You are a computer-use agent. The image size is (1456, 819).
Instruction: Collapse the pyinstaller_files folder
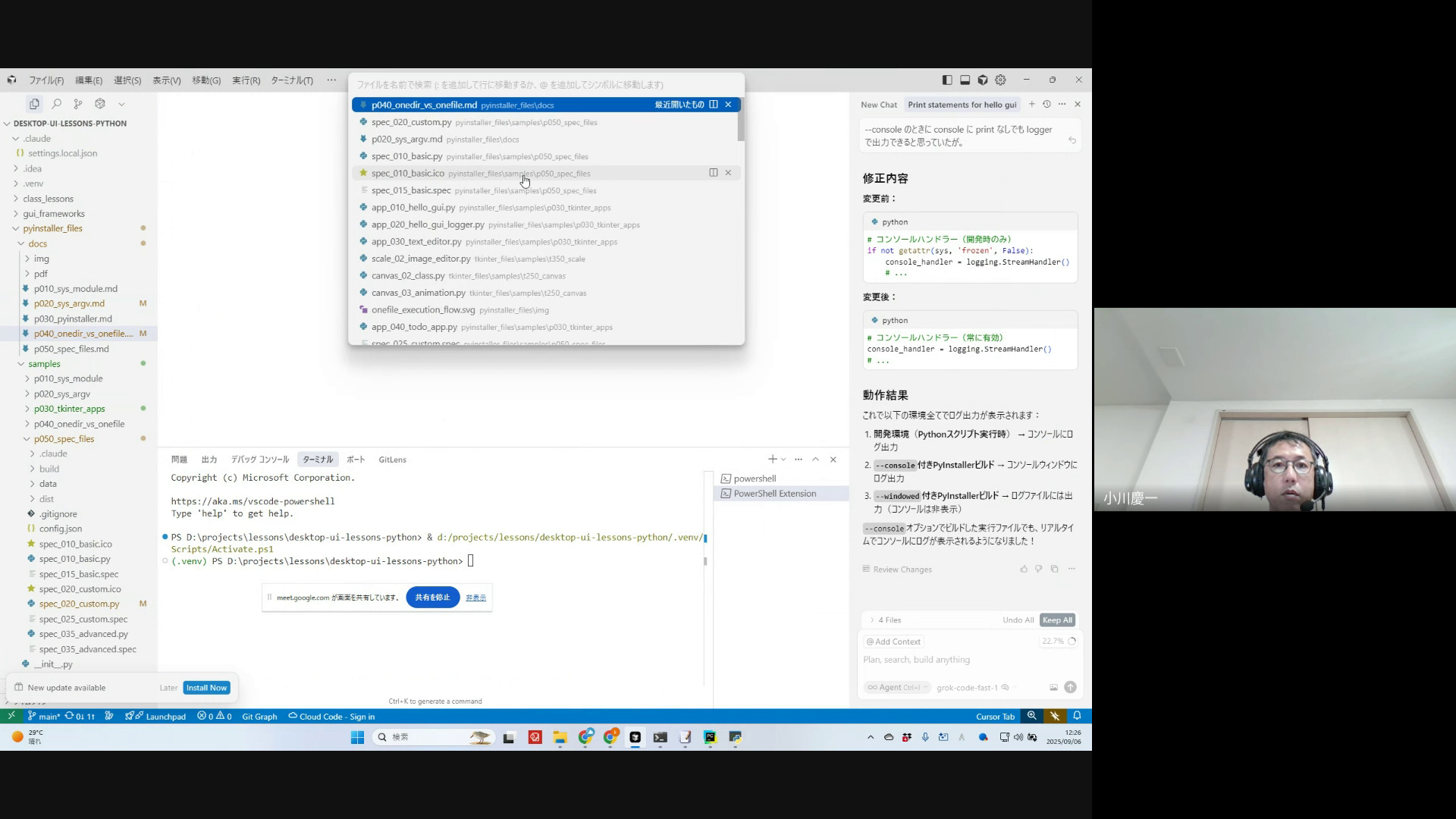(x=52, y=228)
